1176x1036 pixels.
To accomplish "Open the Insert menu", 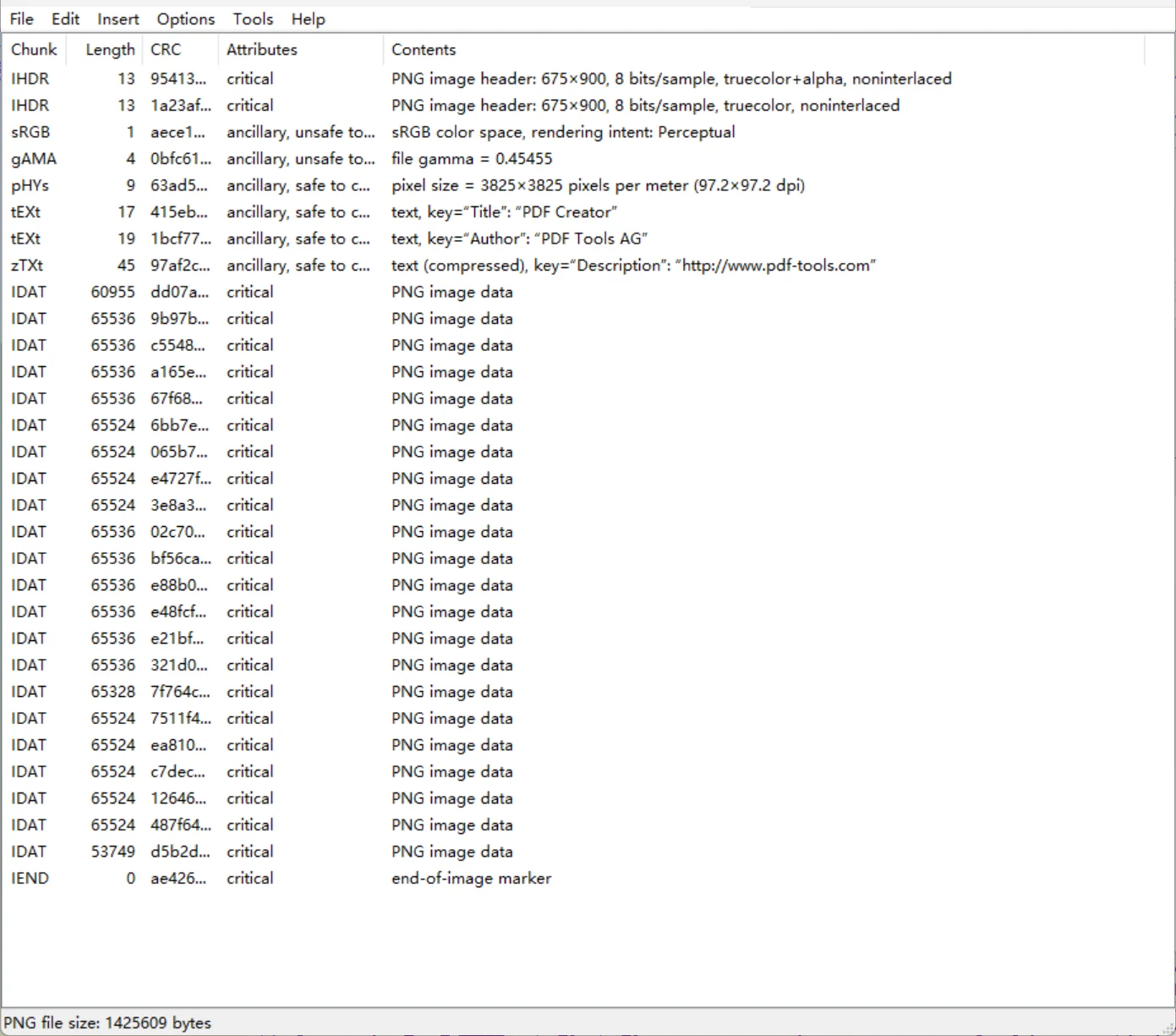I will pos(118,19).
